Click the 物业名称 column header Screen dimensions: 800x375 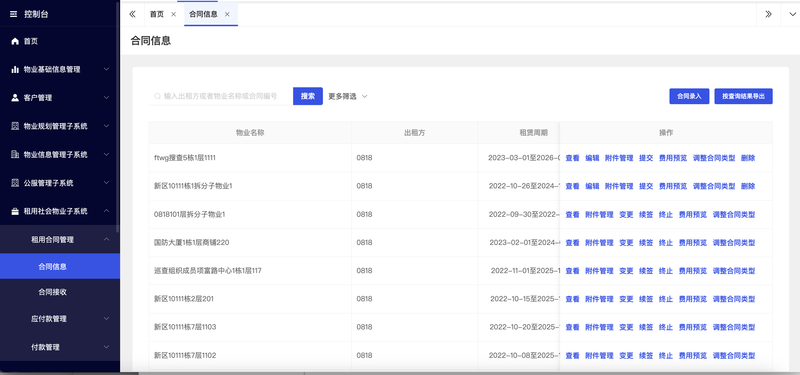pos(250,133)
